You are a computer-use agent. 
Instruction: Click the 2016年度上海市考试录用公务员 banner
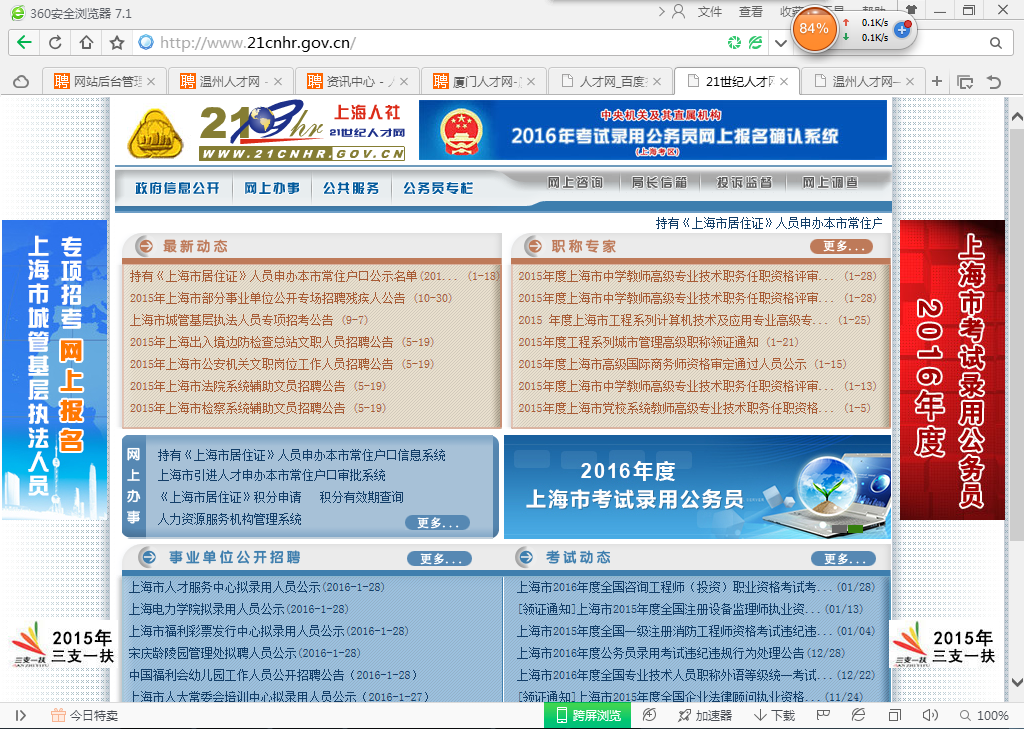697,487
